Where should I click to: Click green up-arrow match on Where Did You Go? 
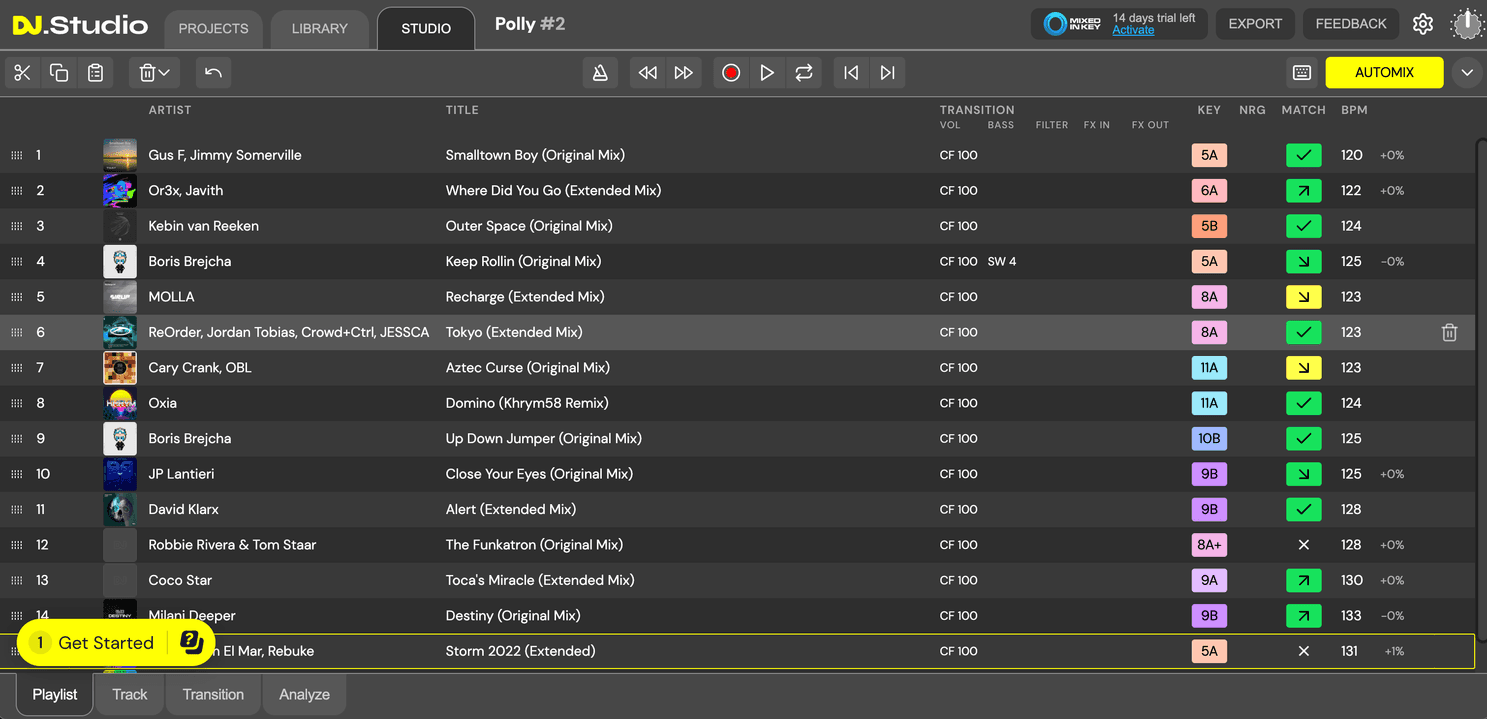[1303, 191]
